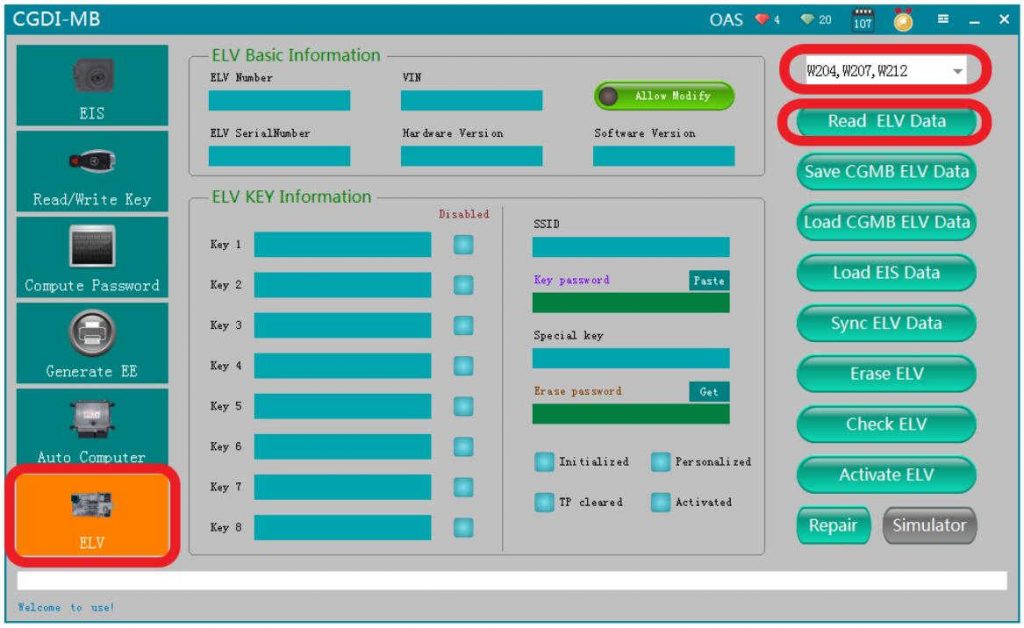Open the hamburger menu in title bar

click(x=943, y=19)
